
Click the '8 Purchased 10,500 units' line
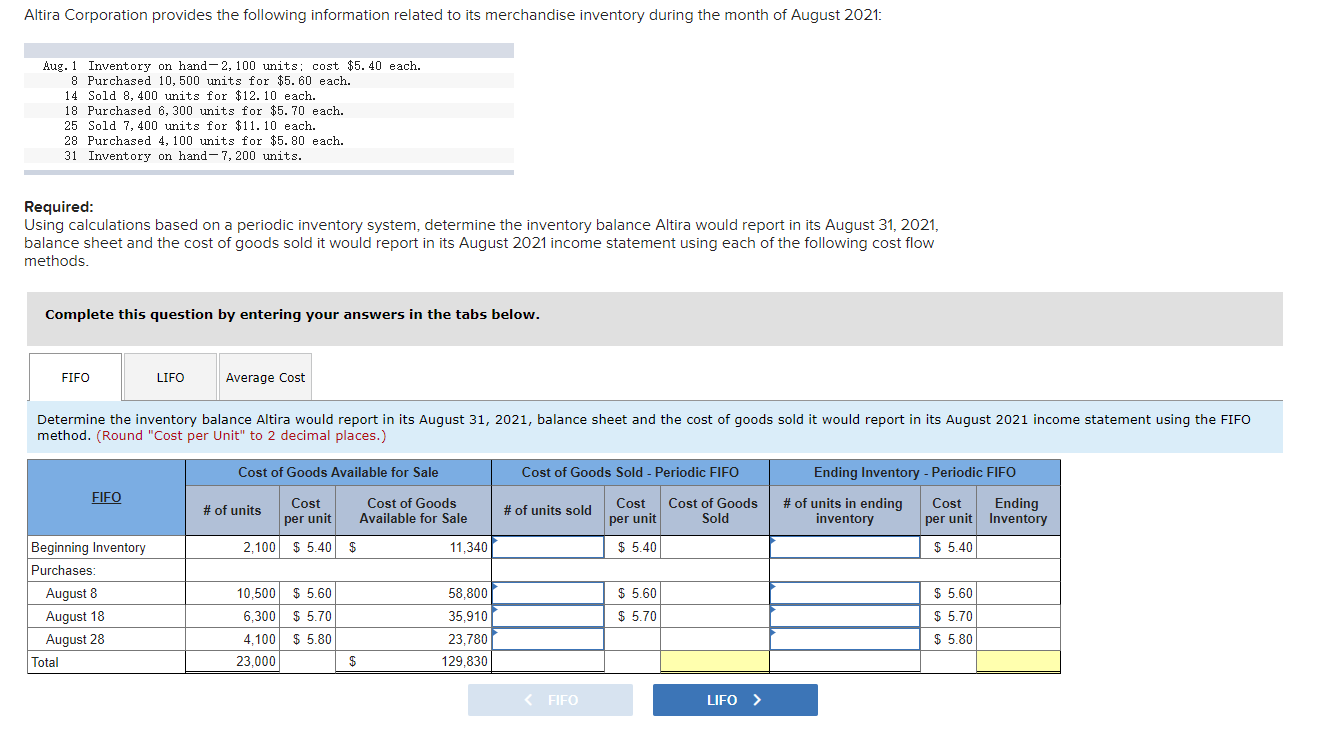[211, 81]
